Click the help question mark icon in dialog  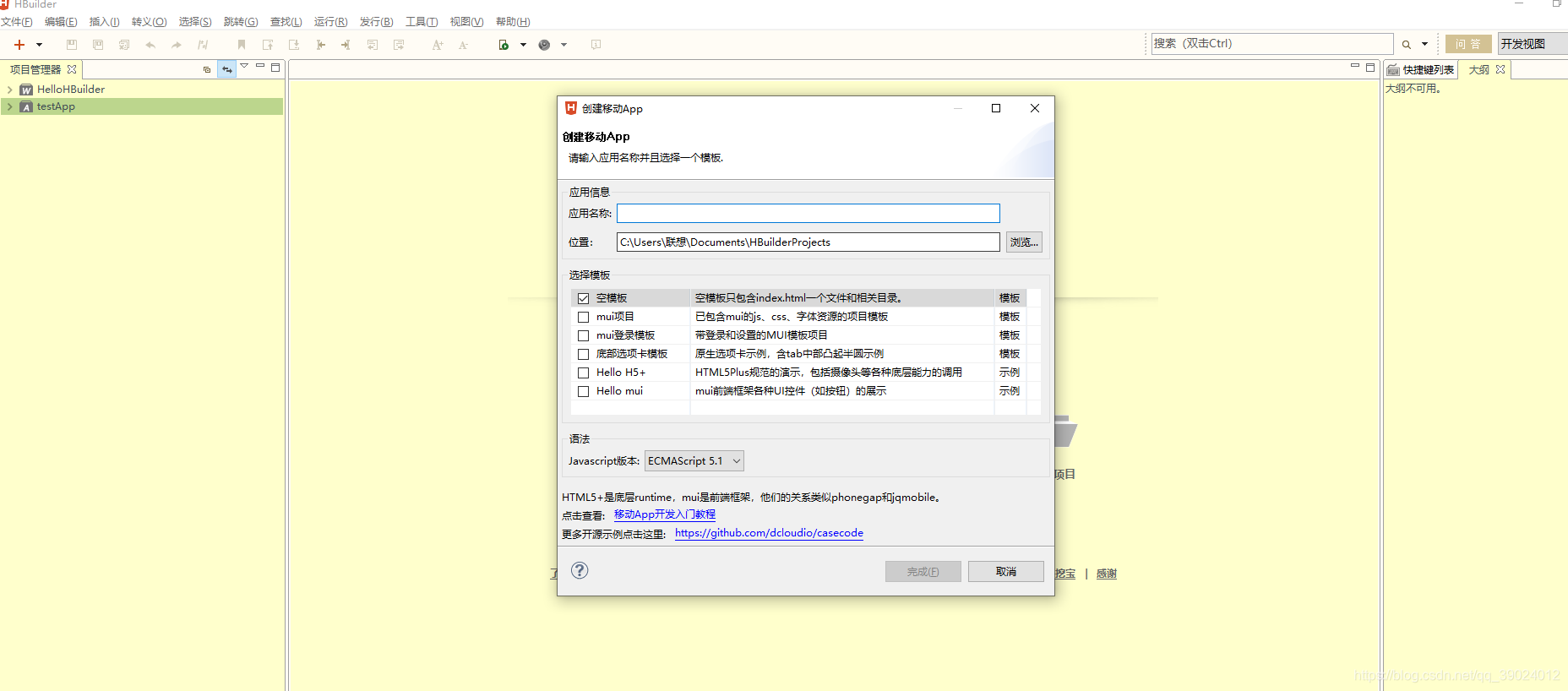click(580, 570)
